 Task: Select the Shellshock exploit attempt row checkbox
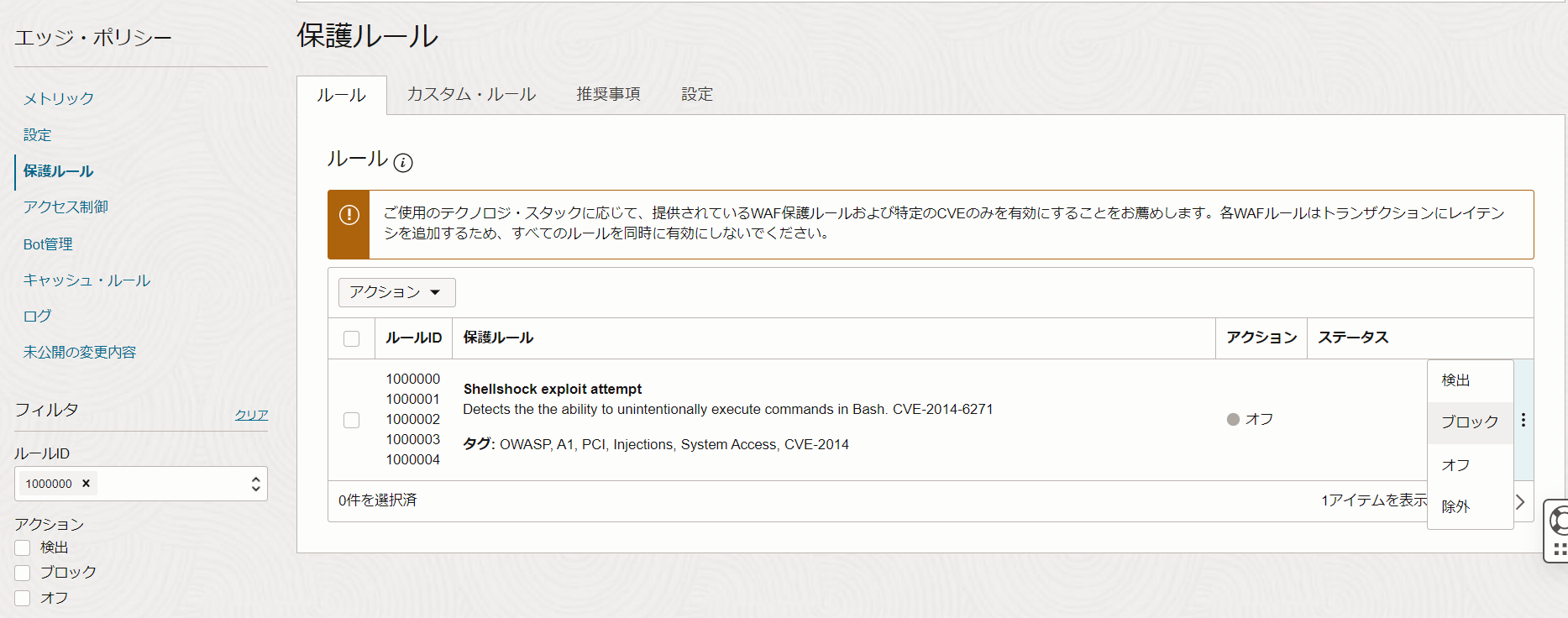pyautogui.click(x=352, y=420)
